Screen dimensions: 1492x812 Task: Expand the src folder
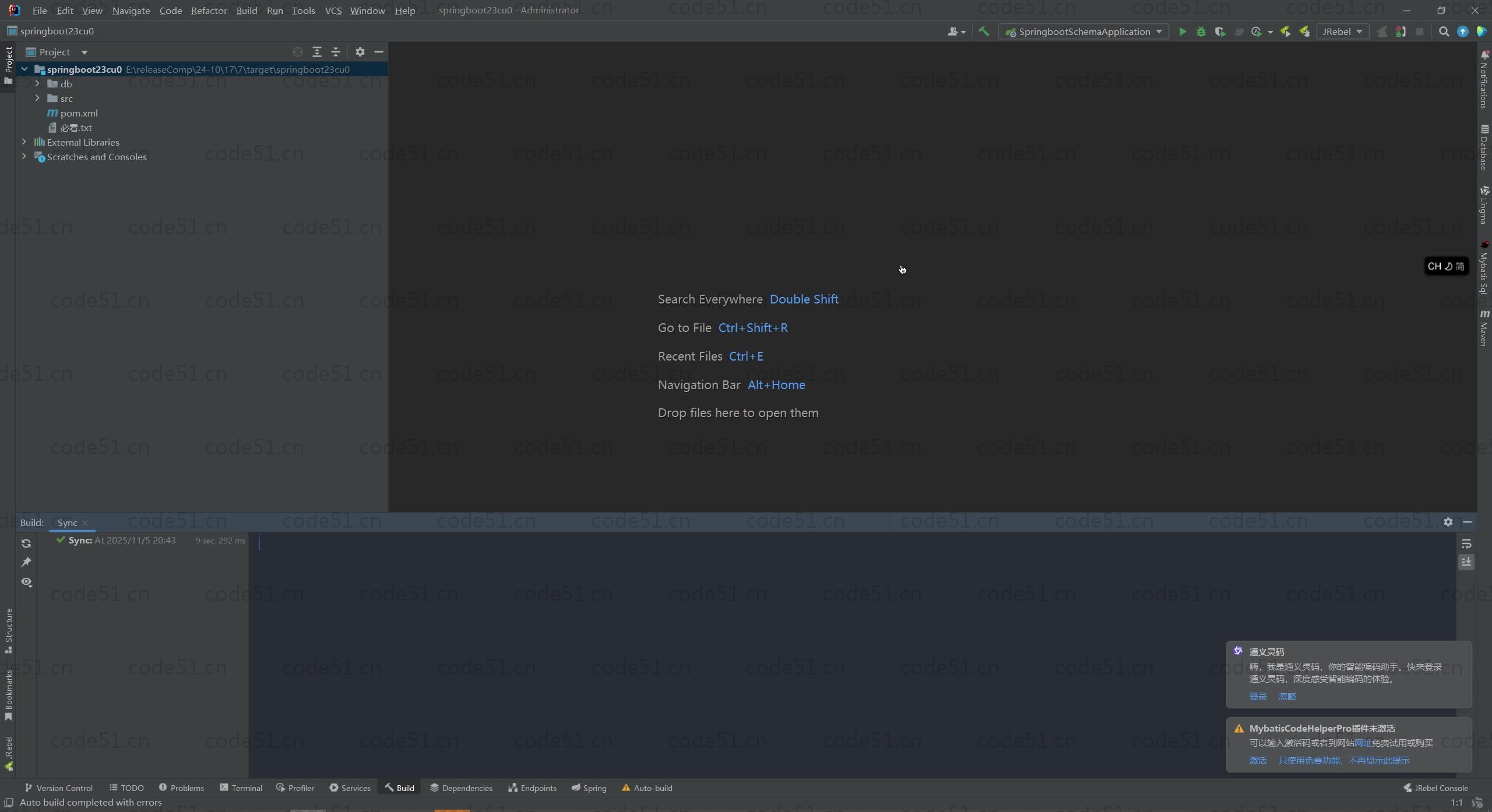point(37,98)
